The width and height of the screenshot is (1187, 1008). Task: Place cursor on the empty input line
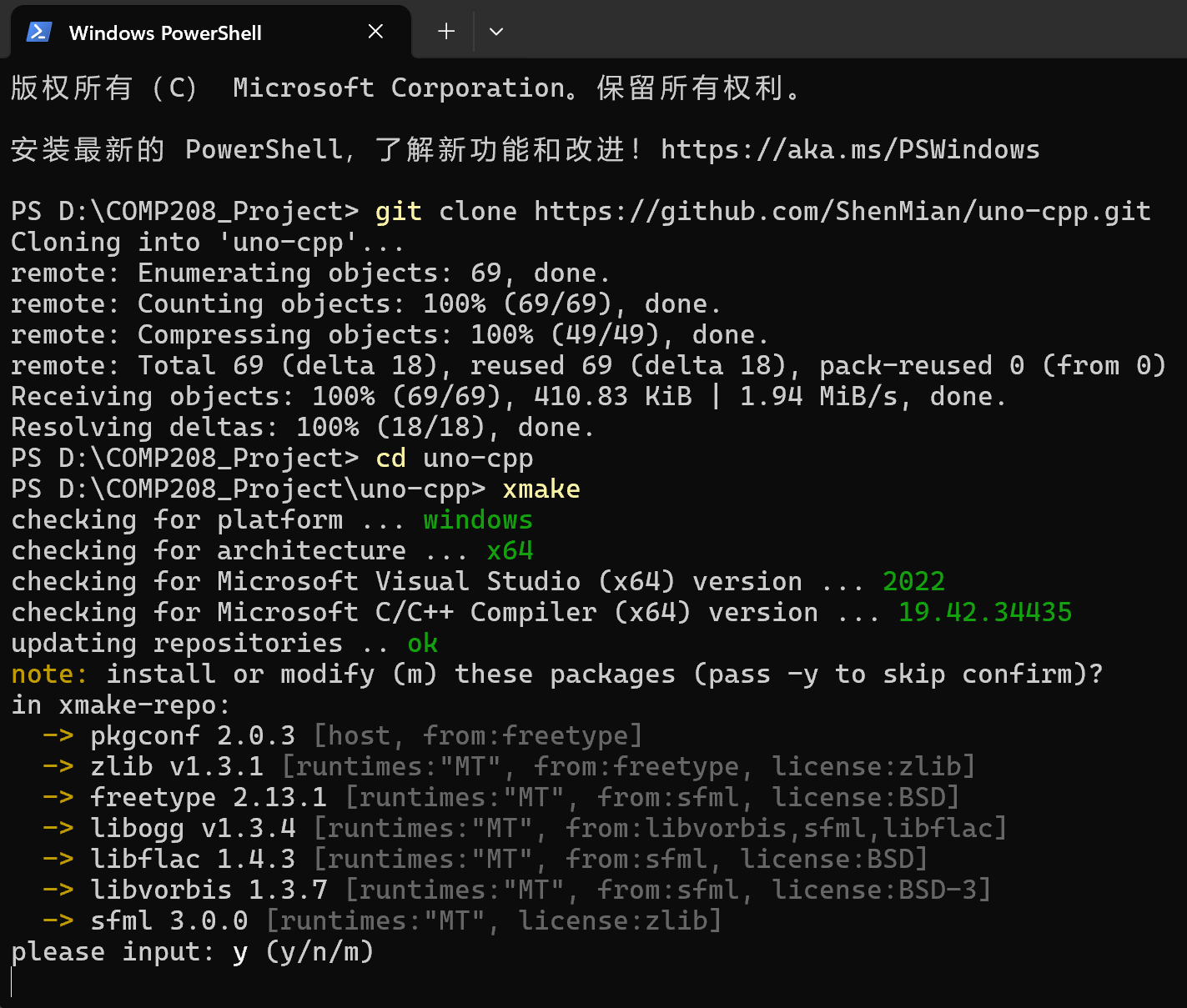13,982
